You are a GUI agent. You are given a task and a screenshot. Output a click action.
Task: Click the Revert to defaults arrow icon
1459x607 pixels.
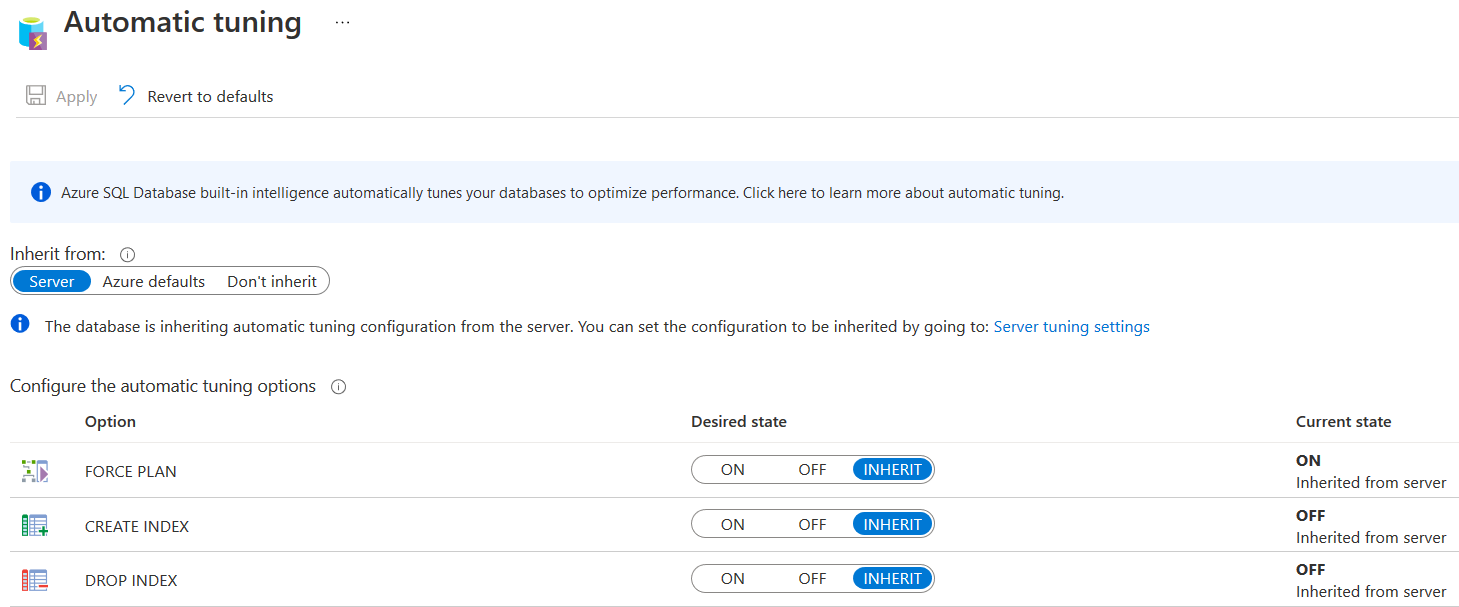(127, 95)
